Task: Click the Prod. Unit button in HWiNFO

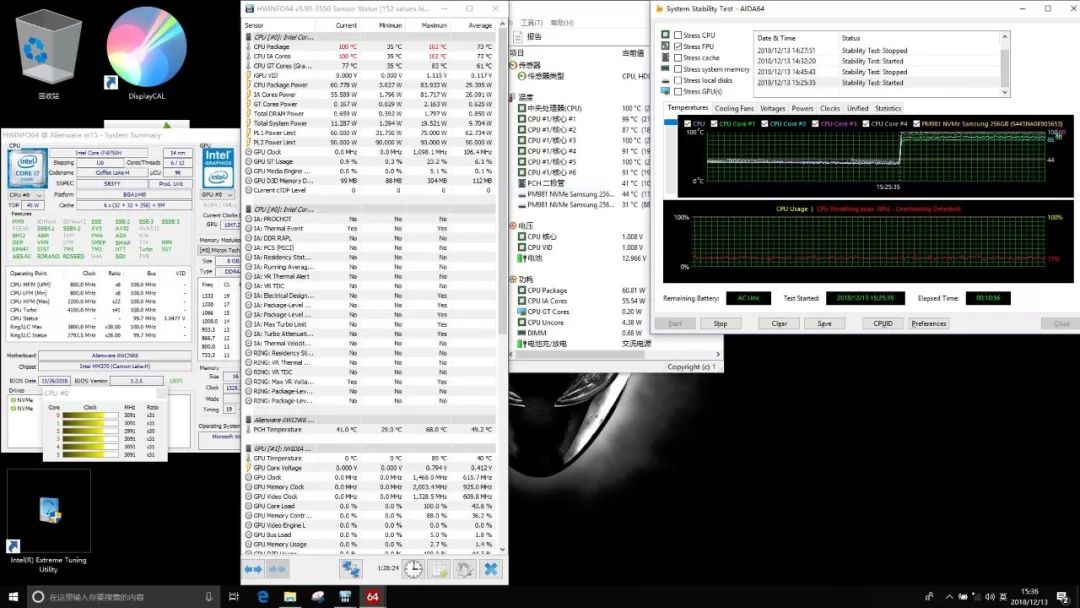Action: (x=171, y=184)
